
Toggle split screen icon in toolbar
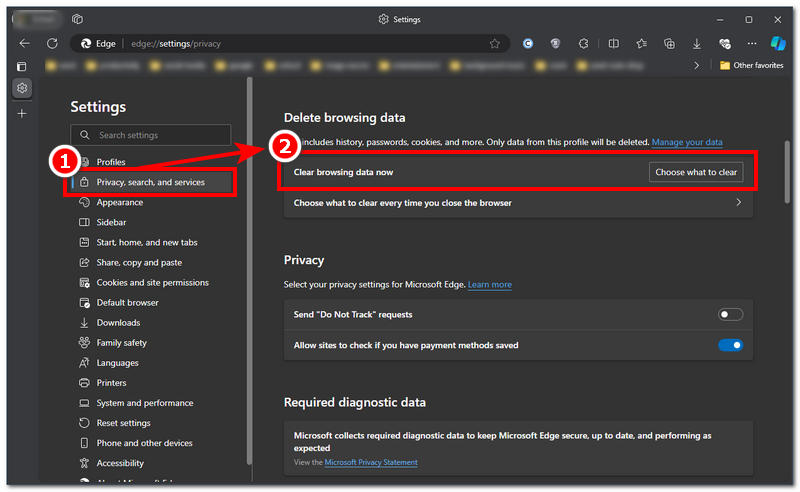click(613, 44)
